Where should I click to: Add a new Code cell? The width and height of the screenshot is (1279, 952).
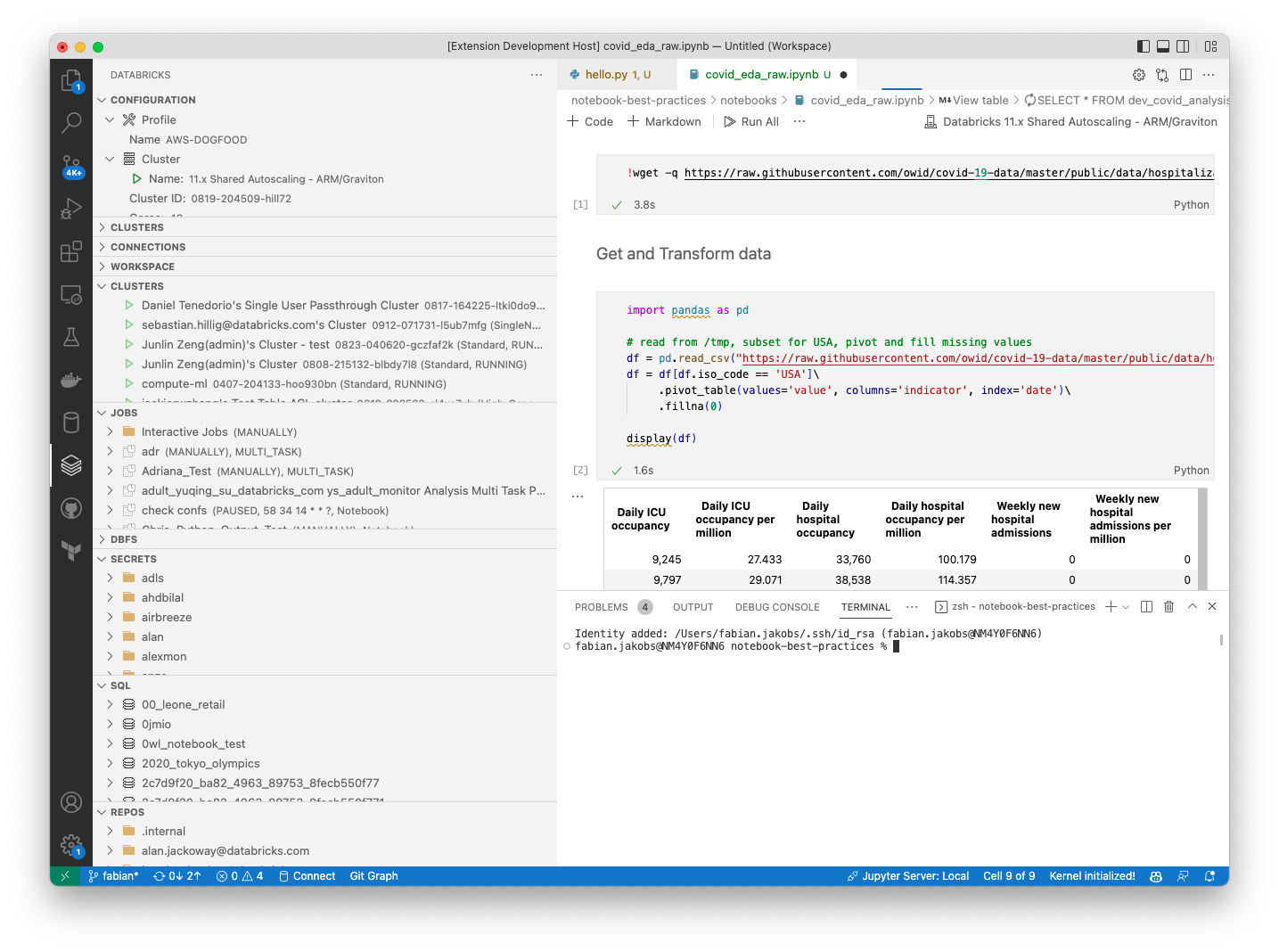(590, 121)
